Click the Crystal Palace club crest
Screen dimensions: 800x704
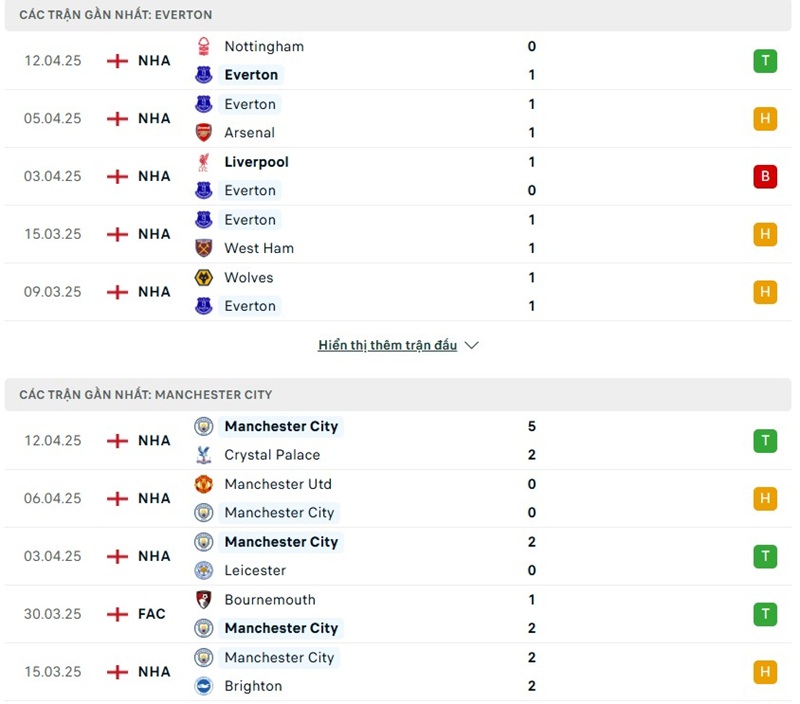[x=204, y=455]
